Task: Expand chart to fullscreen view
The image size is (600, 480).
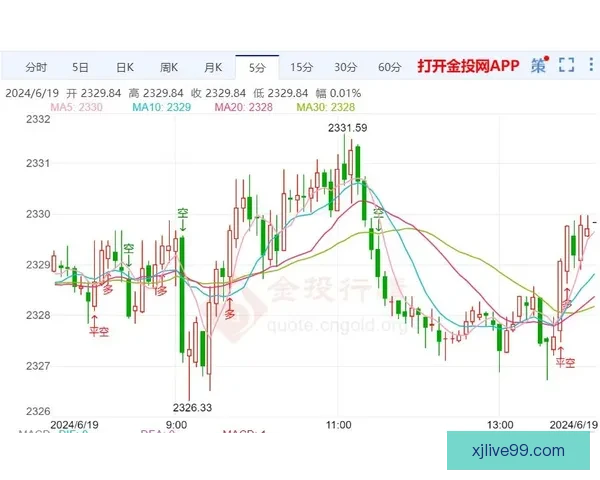Action: (x=567, y=66)
